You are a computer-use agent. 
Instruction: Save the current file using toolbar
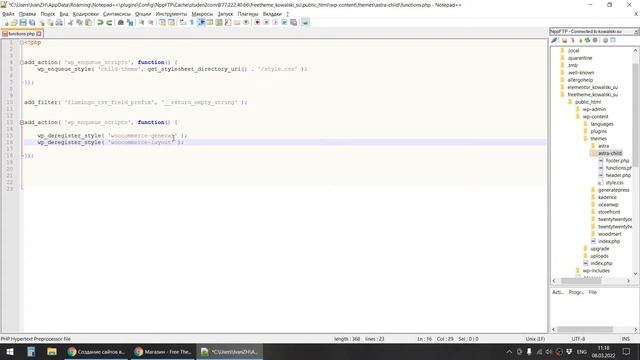23,22
